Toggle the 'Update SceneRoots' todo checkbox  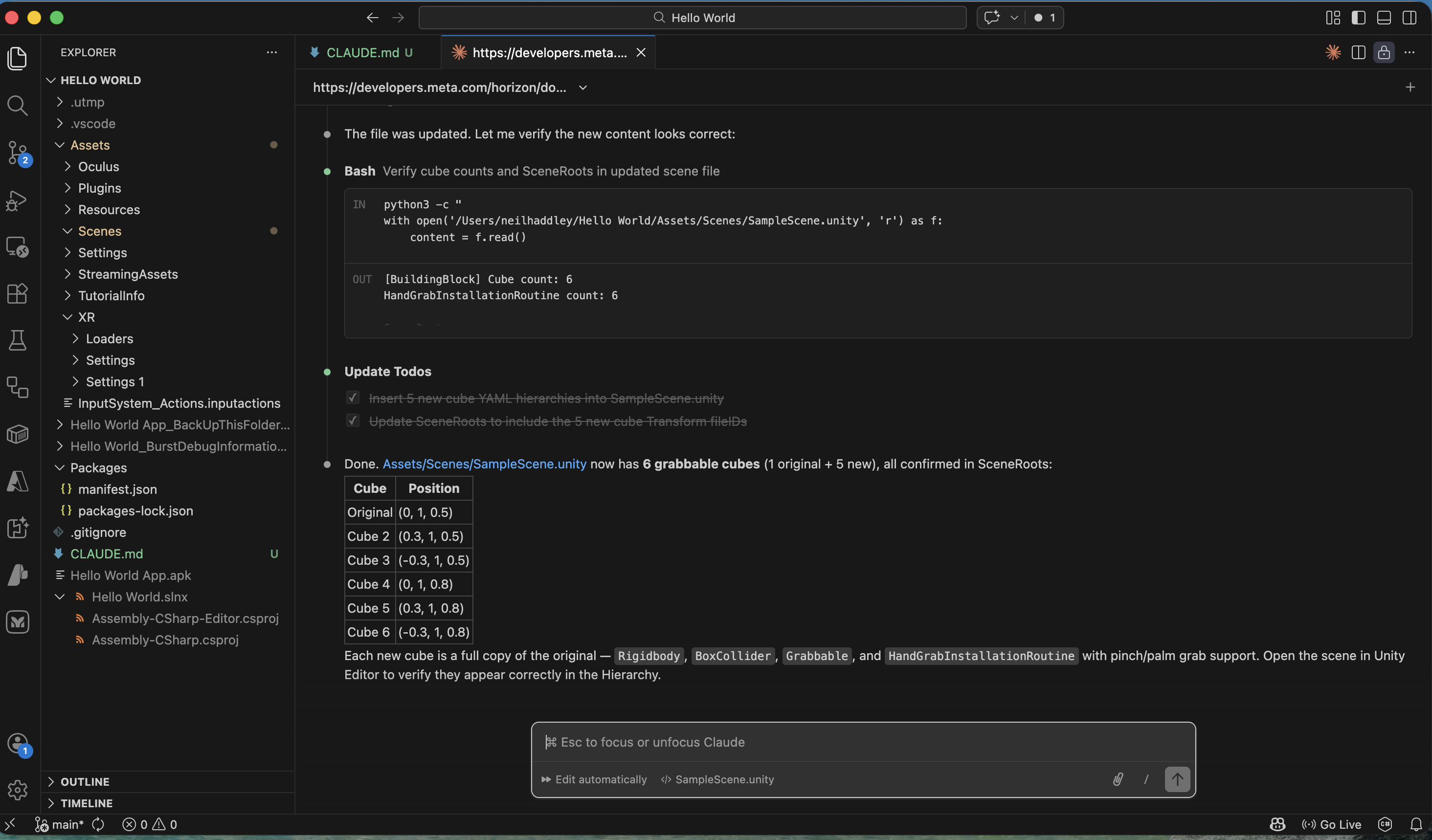point(352,421)
